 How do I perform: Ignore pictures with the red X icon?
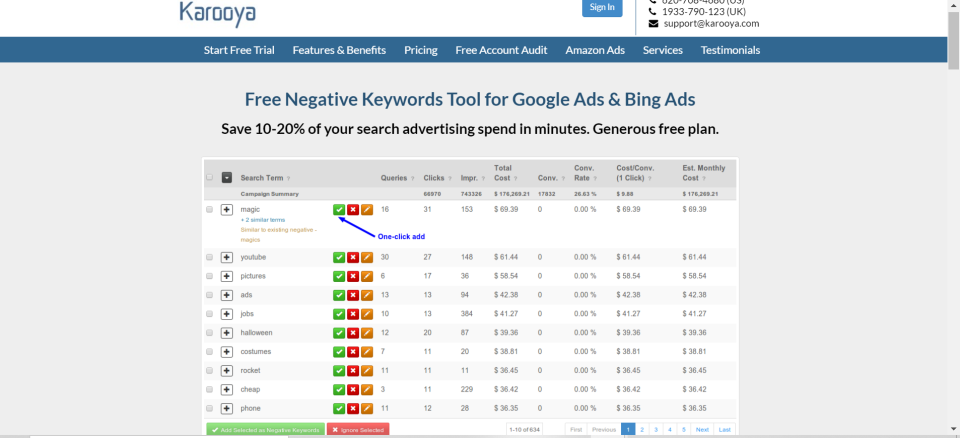(x=353, y=276)
